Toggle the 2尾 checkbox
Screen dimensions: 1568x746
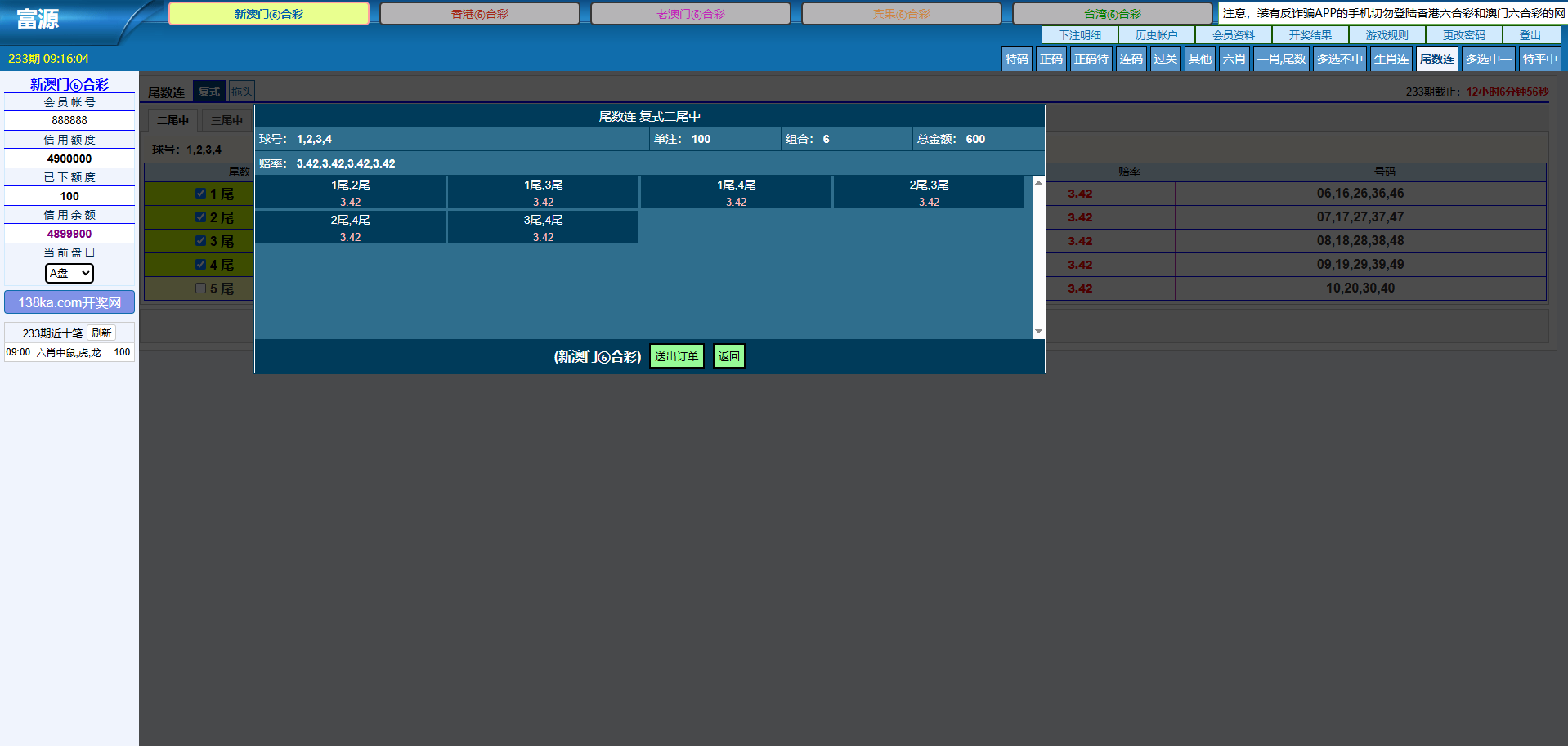(x=200, y=217)
